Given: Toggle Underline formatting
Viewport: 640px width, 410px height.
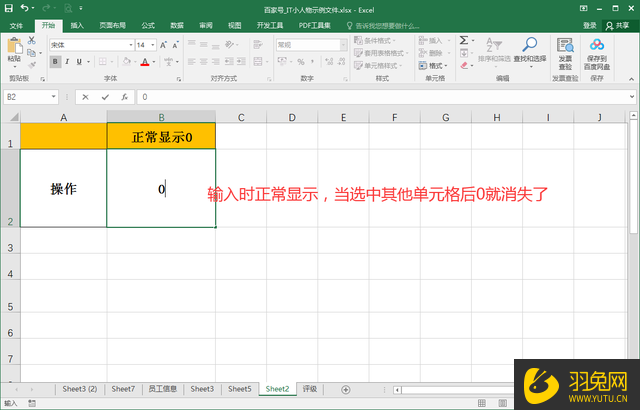Looking at the screenshot, I should (79, 62).
